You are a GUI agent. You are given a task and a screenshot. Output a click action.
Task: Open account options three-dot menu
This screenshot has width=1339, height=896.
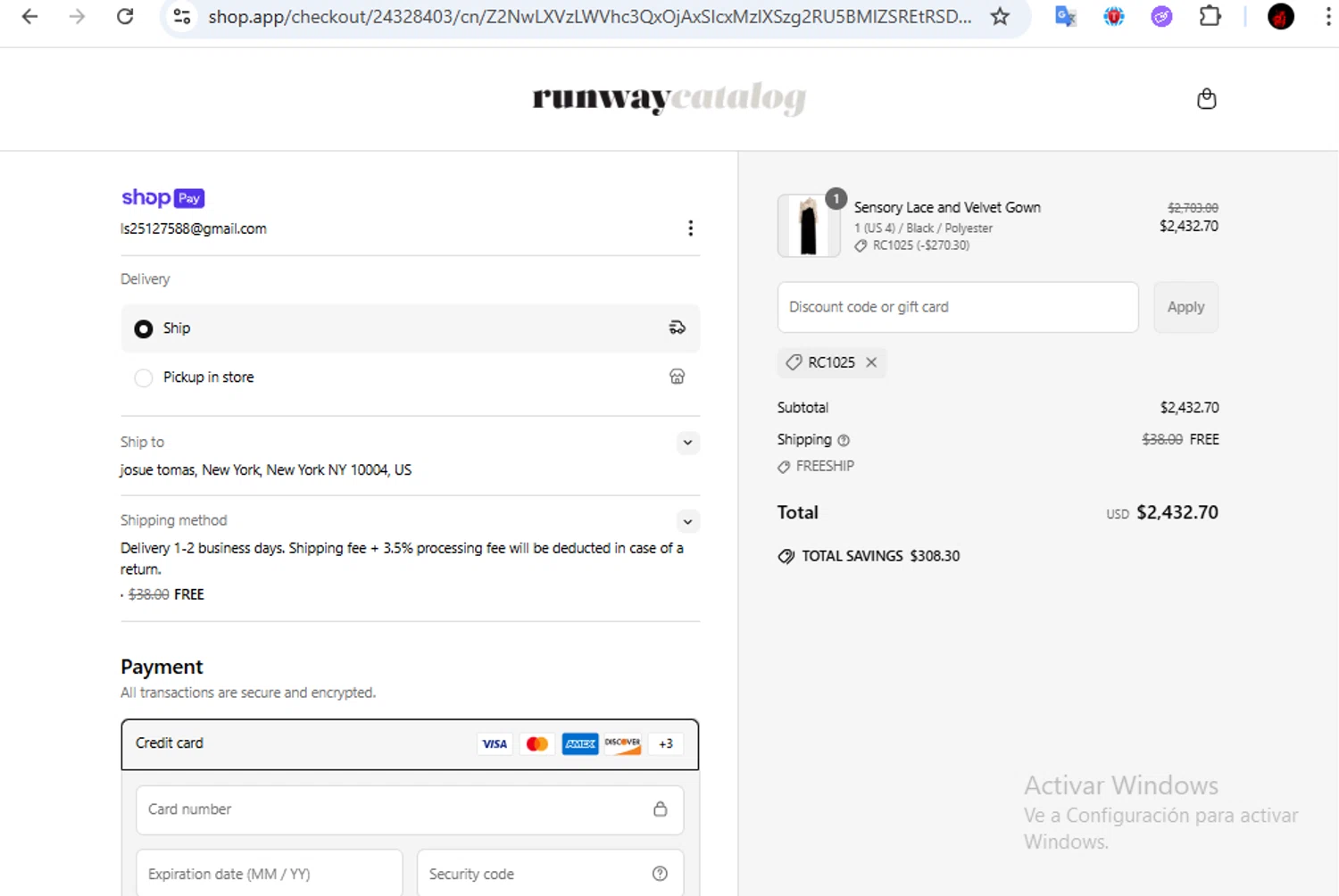coord(690,228)
